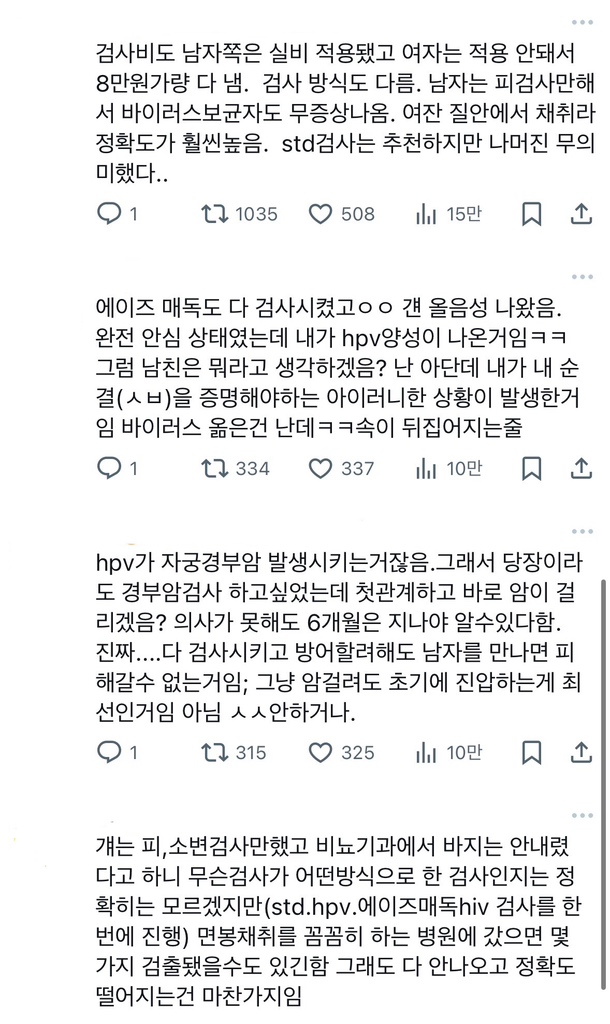Share the tweet with 337 likes

581,467
